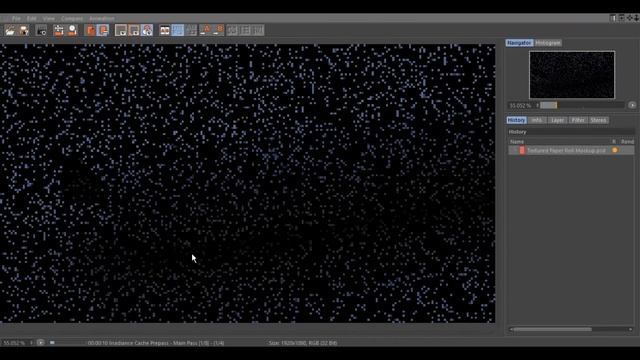Click the save image as icon
This screenshot has width=640, height=360.
(24, 30)
